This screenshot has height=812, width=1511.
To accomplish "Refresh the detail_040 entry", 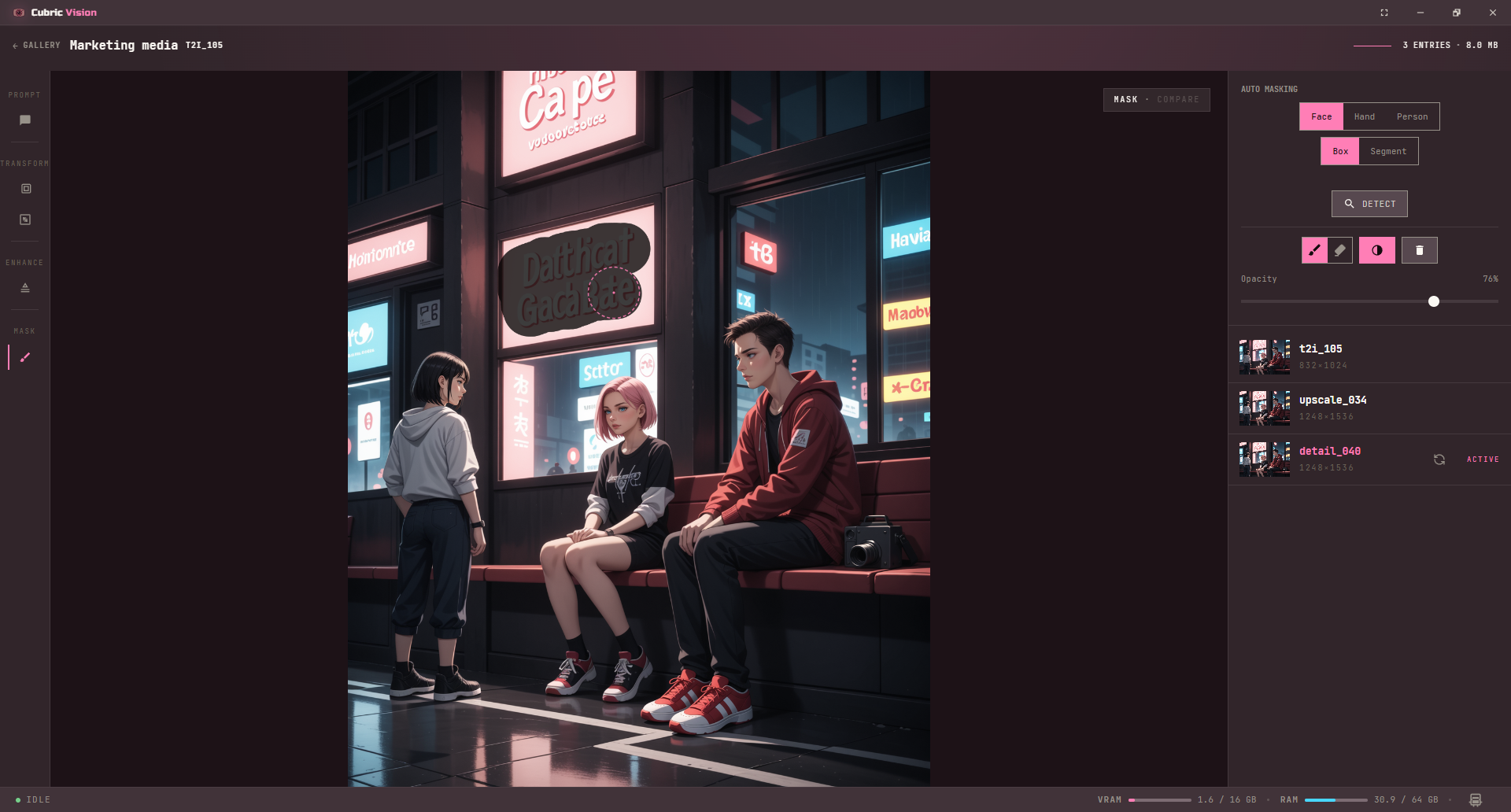I will (x=1439, y=460).
